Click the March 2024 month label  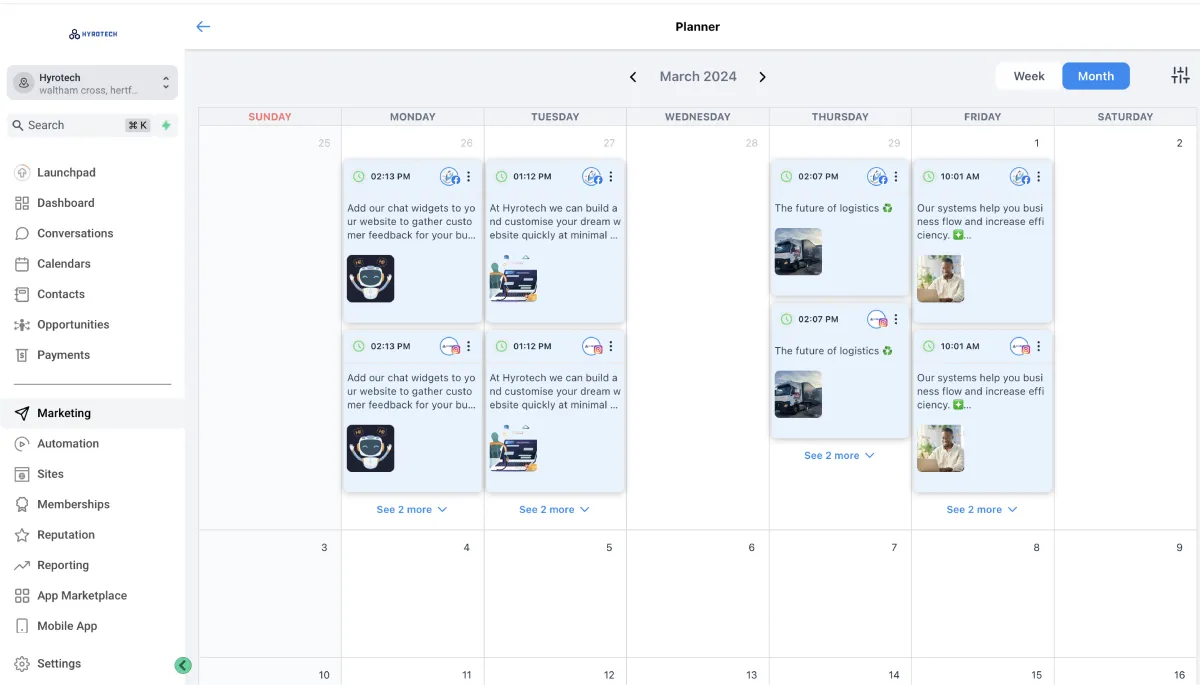tap(698, 77)
